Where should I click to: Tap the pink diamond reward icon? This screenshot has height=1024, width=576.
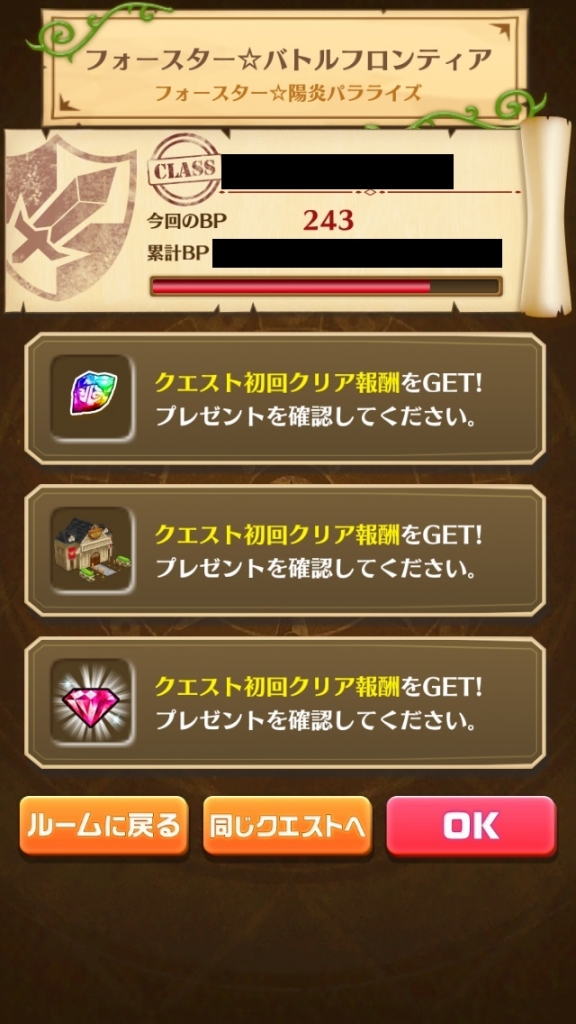(x=93, y=702)
